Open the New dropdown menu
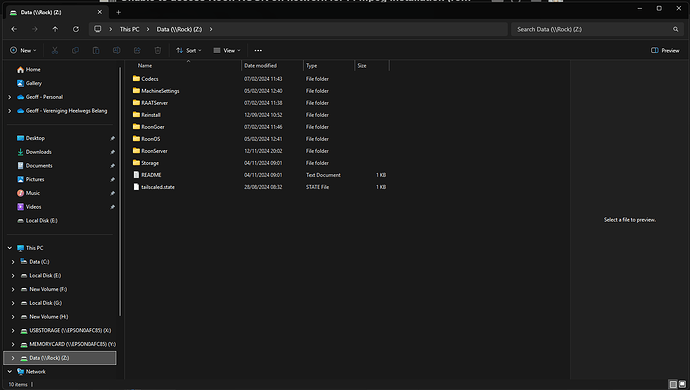Viewport: 690px width, 390px height. (23, 51)
